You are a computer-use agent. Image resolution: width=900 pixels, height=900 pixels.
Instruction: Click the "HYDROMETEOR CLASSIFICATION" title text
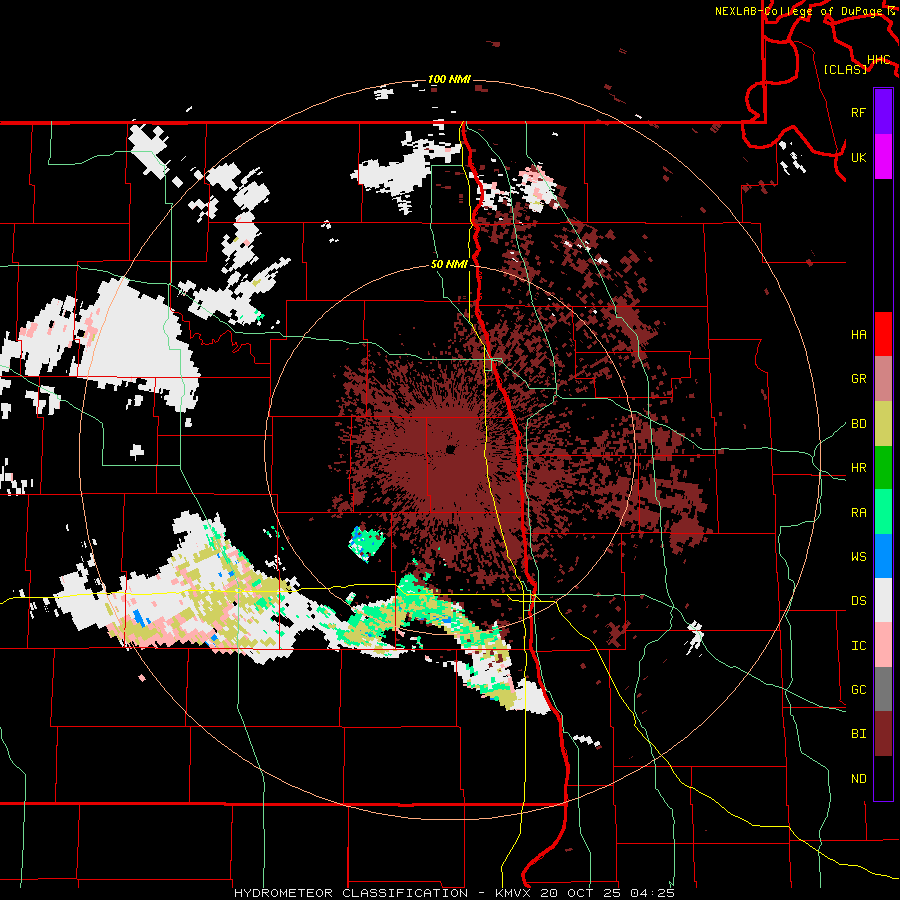pyautogui.click(x=351, y=893)
